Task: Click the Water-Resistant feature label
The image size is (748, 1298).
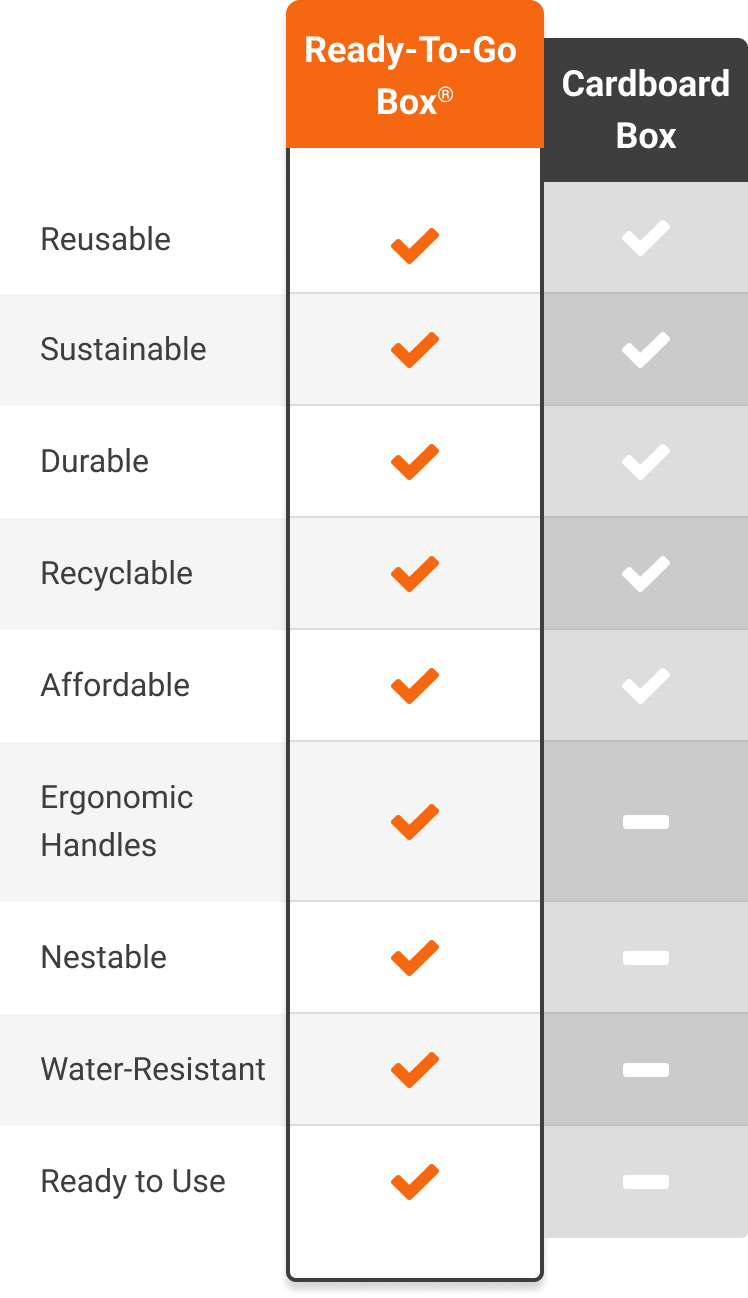Action: pos(153,1070)
